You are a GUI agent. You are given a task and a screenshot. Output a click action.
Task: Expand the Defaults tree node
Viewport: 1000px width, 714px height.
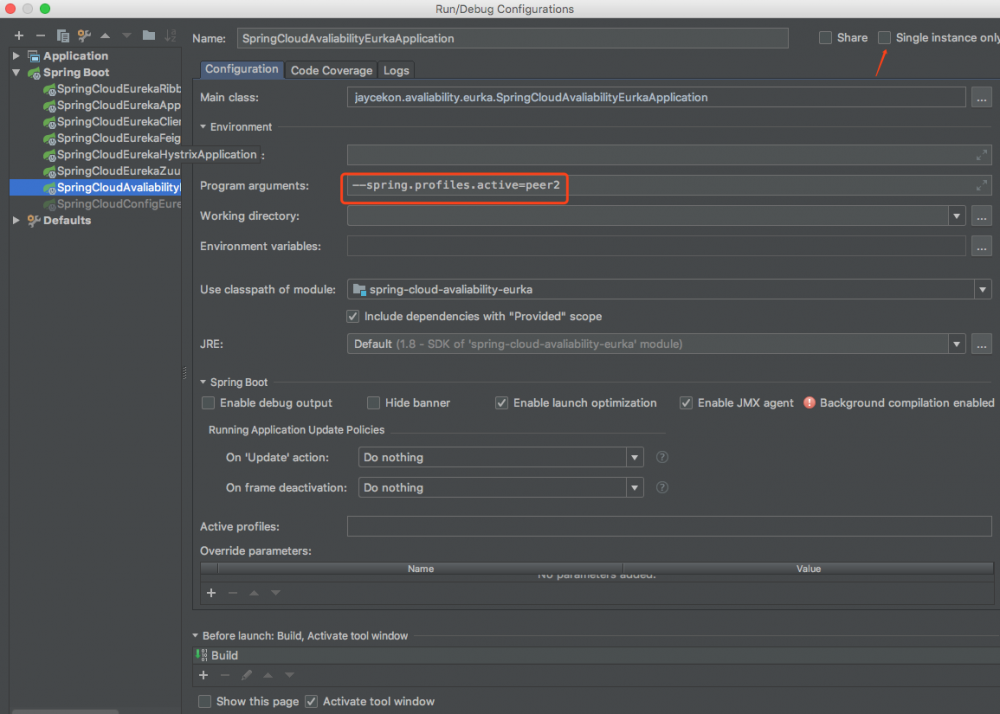(x=16, y=221)
